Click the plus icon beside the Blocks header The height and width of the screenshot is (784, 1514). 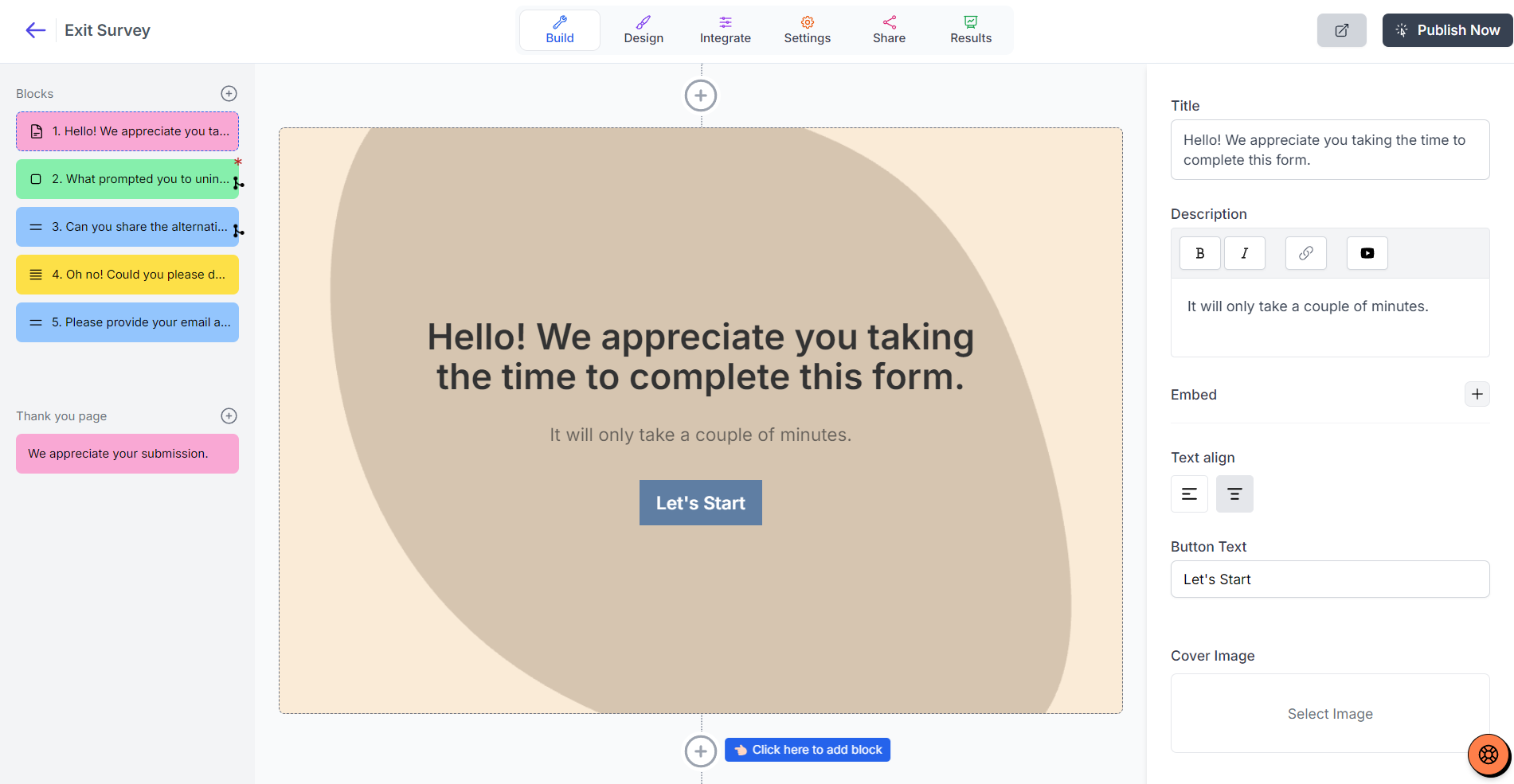[229, 93]
